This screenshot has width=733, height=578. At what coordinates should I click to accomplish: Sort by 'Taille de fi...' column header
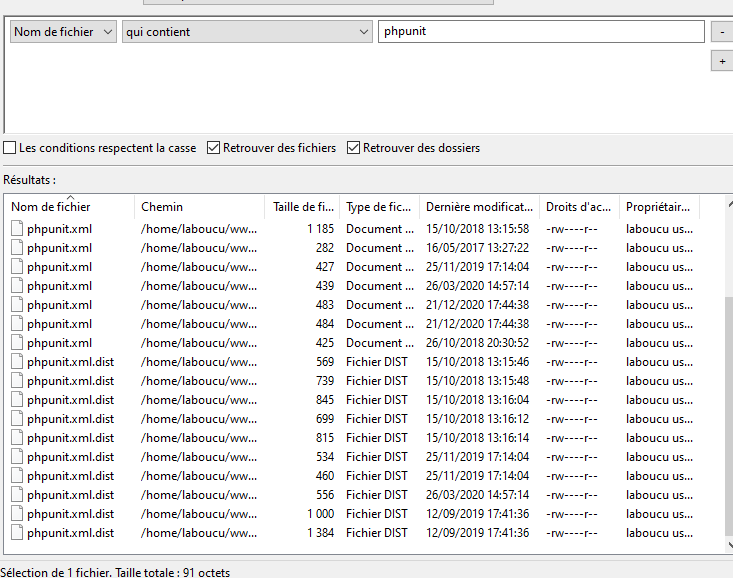303,207
